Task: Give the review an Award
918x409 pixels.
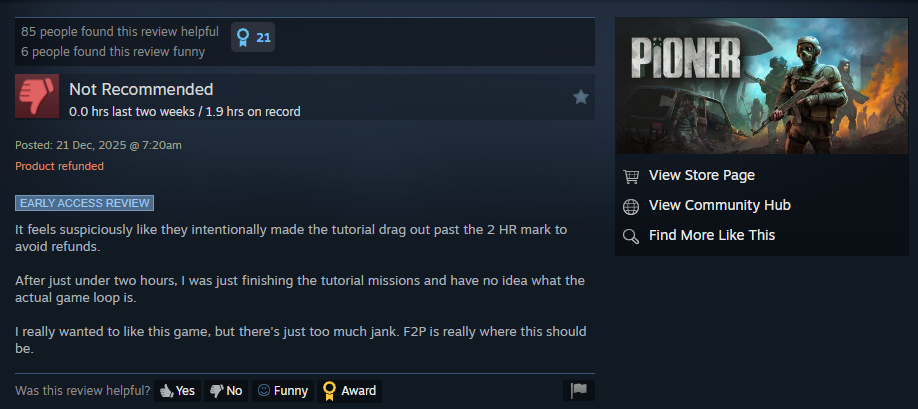Action: (x=350, y=391)
